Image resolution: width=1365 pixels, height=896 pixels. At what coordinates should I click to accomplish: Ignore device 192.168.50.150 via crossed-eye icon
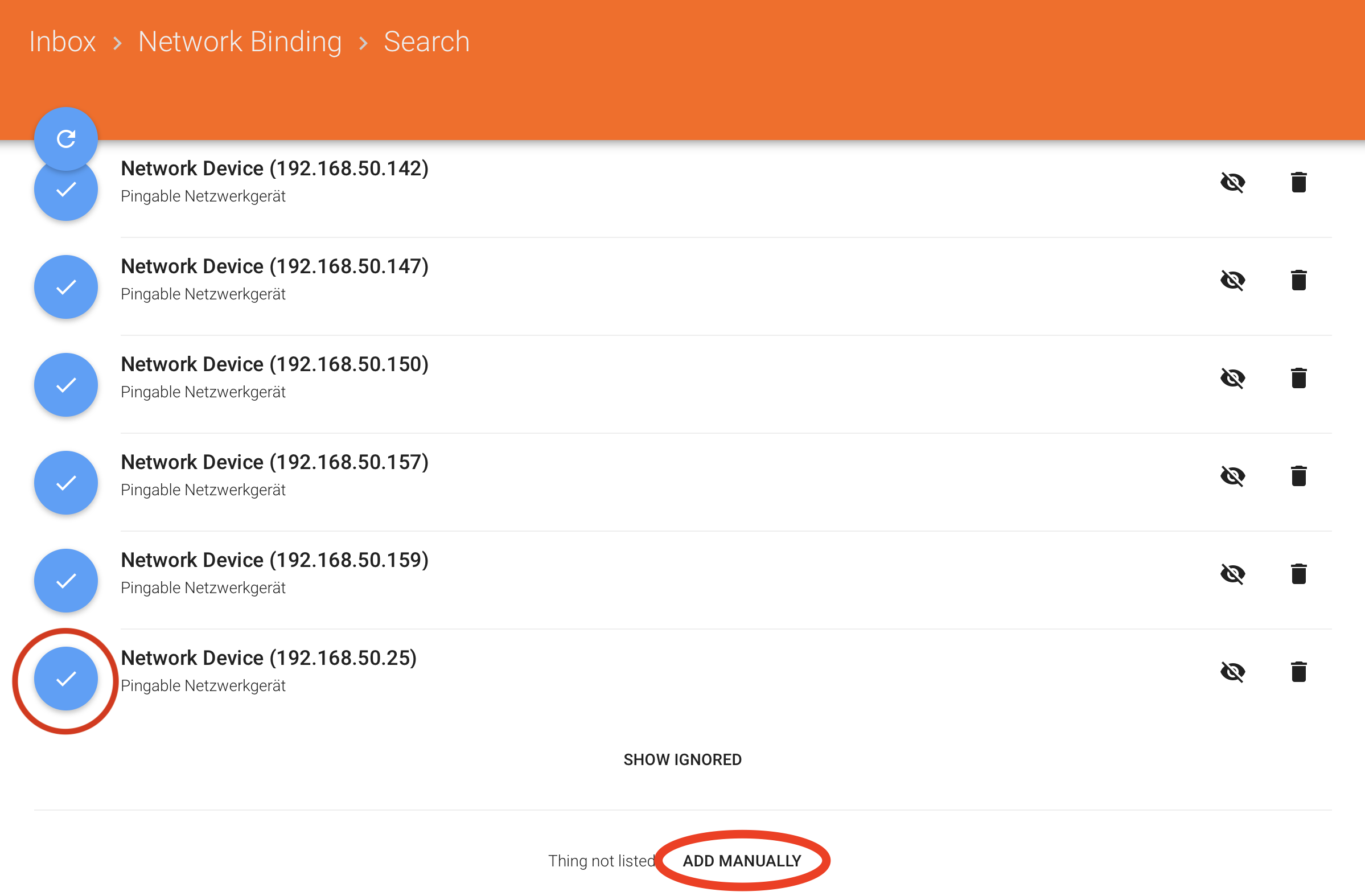[1233, 379]
